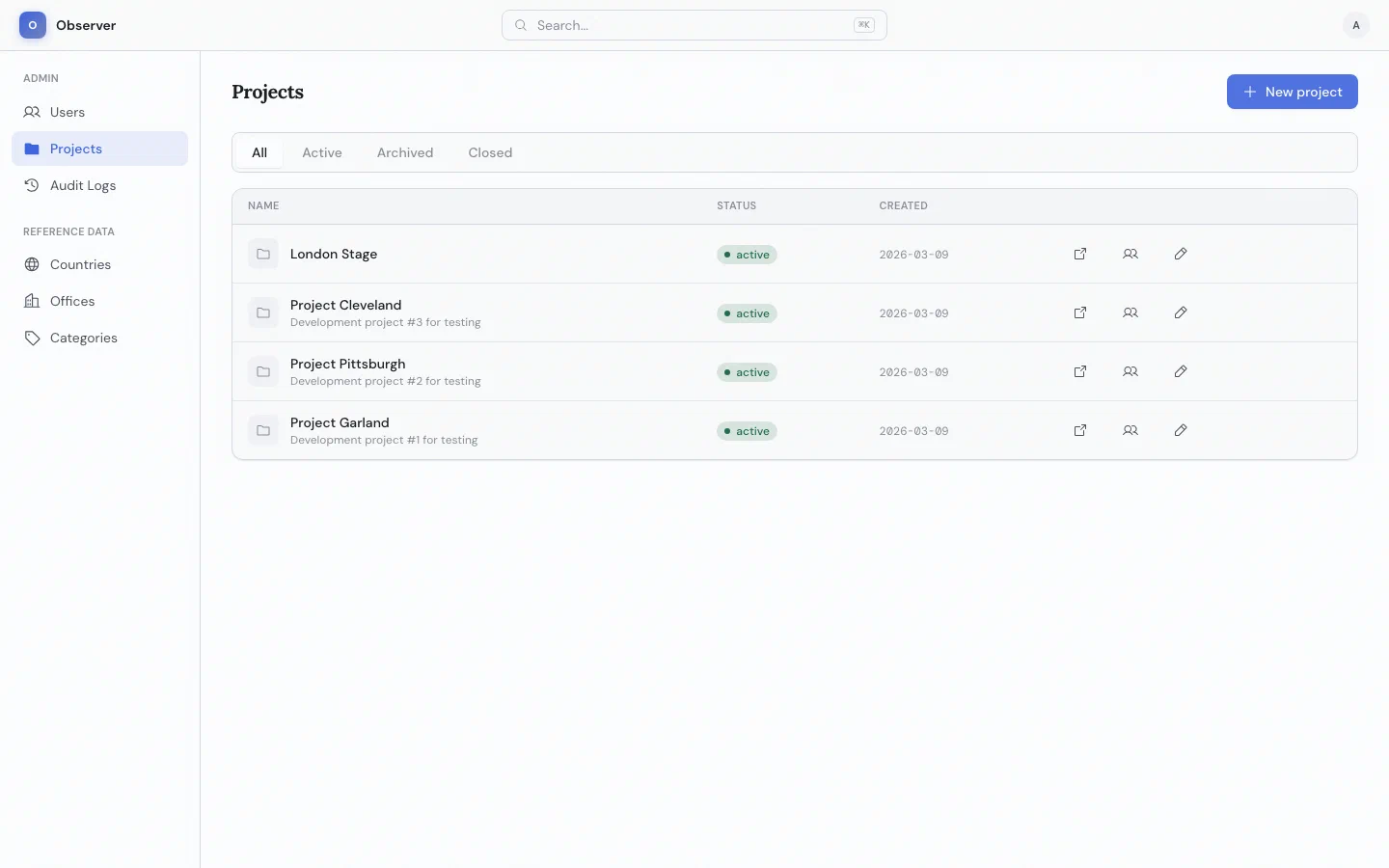Click the Observer logo icon
This screenshot has width=1389, height=868.
point(33,25)
